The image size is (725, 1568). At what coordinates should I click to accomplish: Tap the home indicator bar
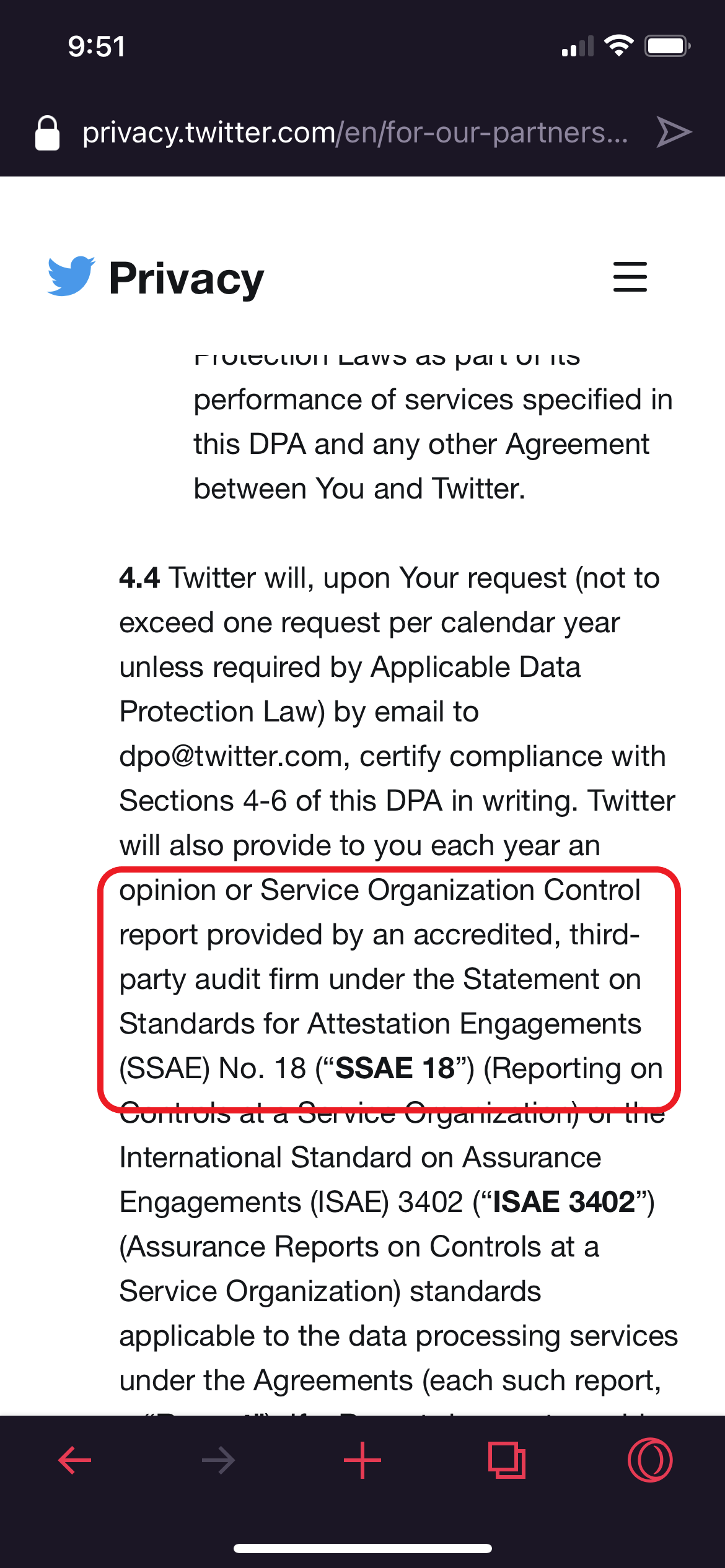click(x=362, y=1548)
